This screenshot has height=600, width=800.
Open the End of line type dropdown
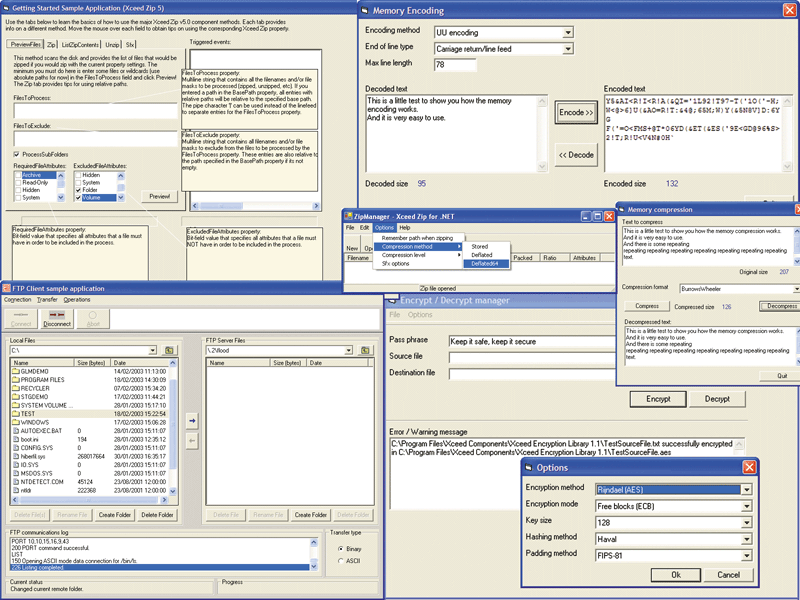click(568, 49)
